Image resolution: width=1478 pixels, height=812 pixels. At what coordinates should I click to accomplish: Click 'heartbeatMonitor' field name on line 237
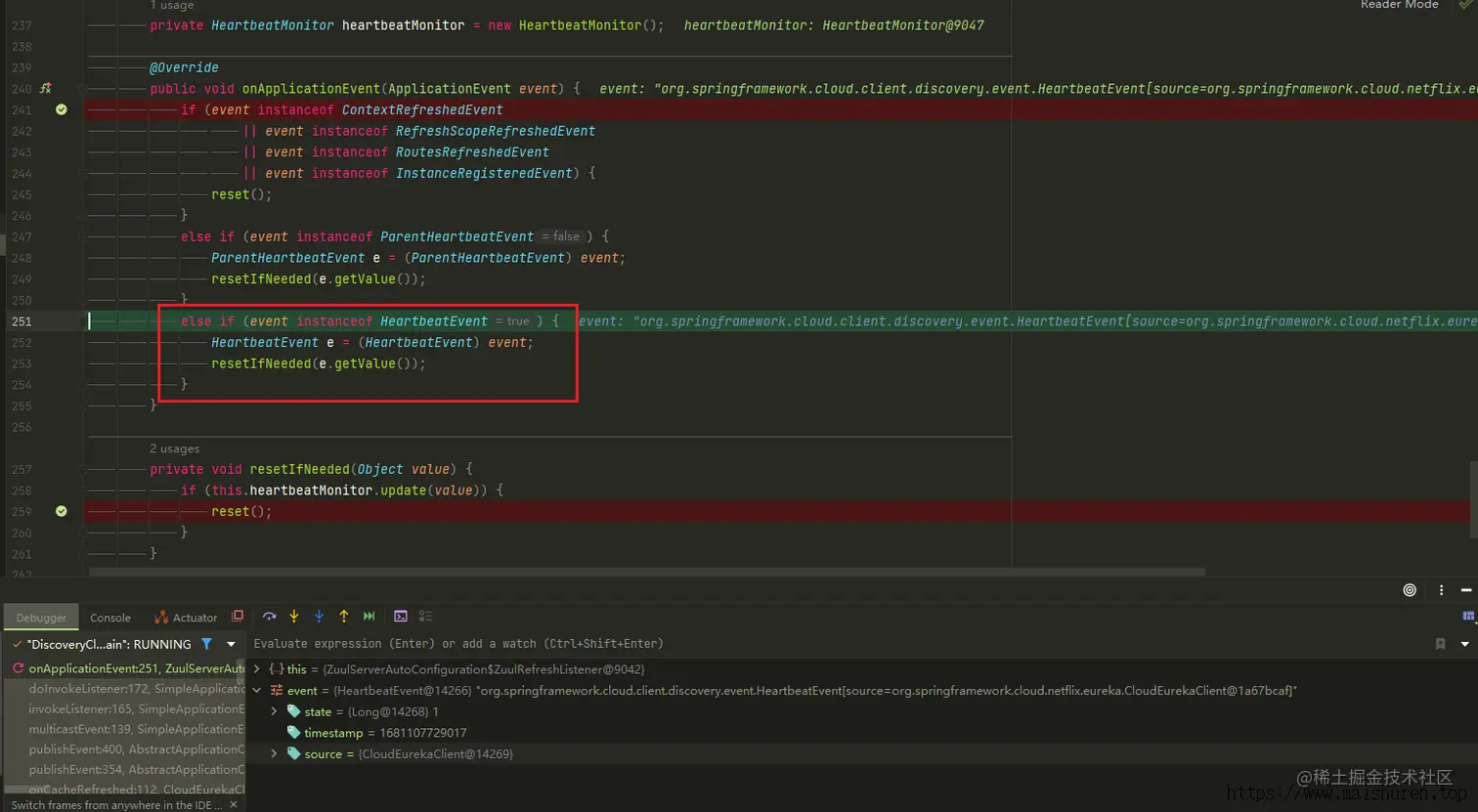point(404,25)
